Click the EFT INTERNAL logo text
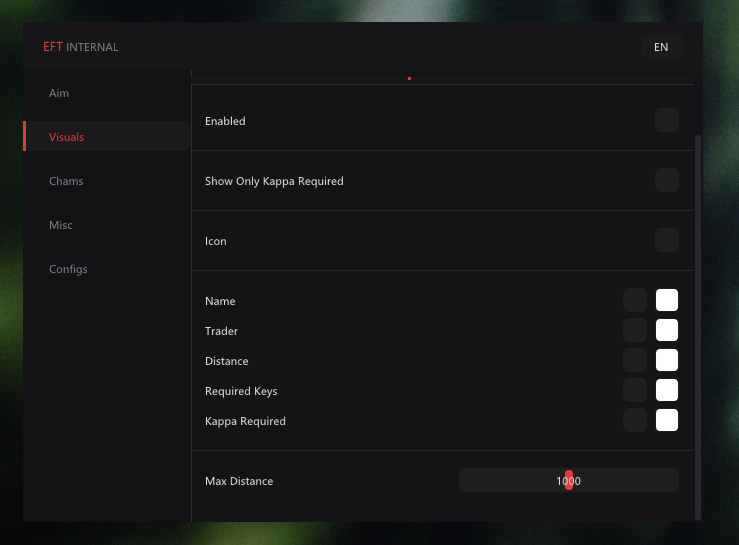 tap(81, 47)
